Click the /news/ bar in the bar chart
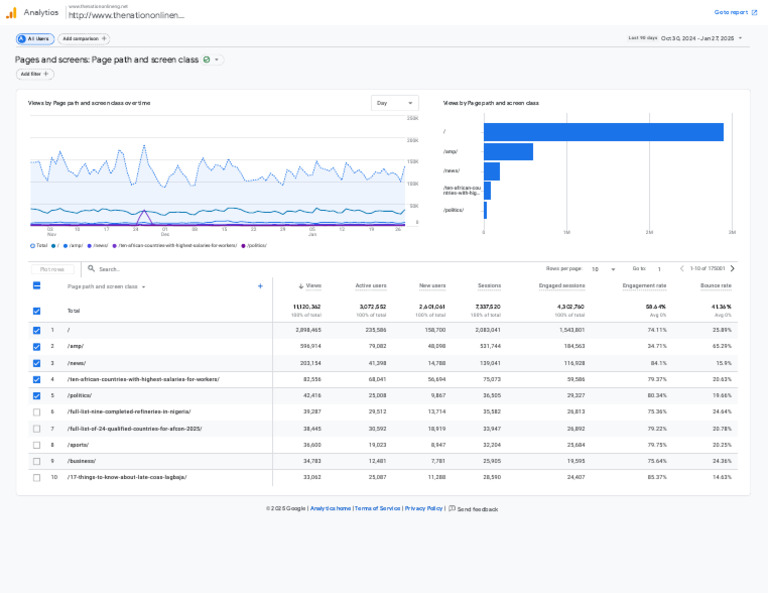 pyautogui.click(x=492, y=171)
